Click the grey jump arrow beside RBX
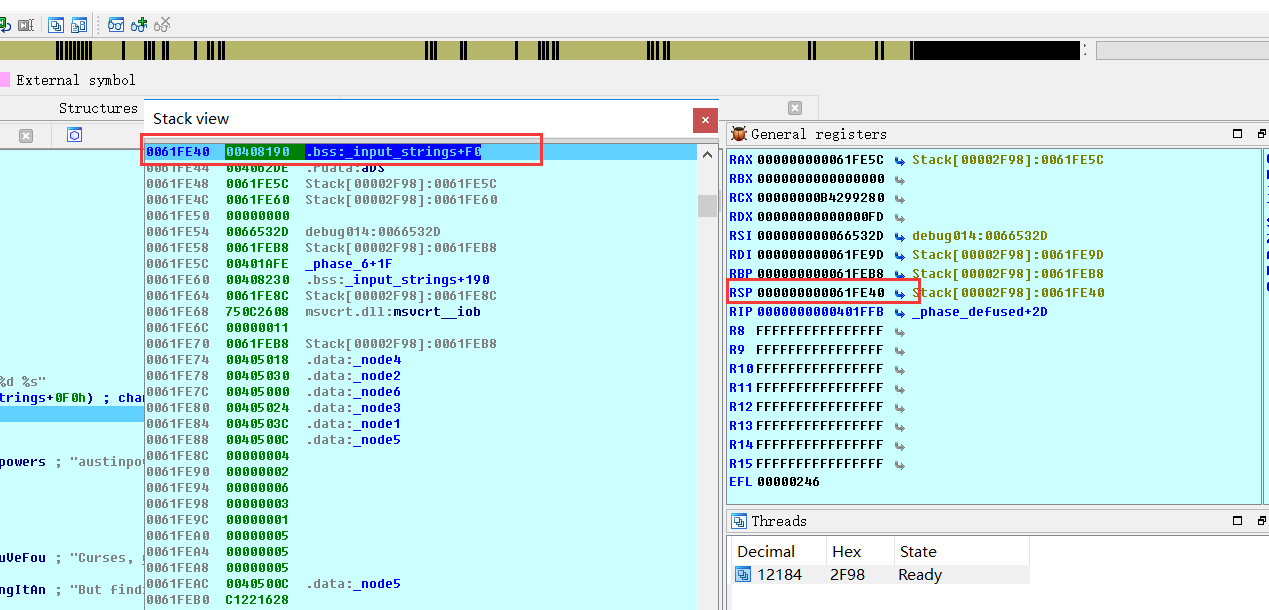 899,179
